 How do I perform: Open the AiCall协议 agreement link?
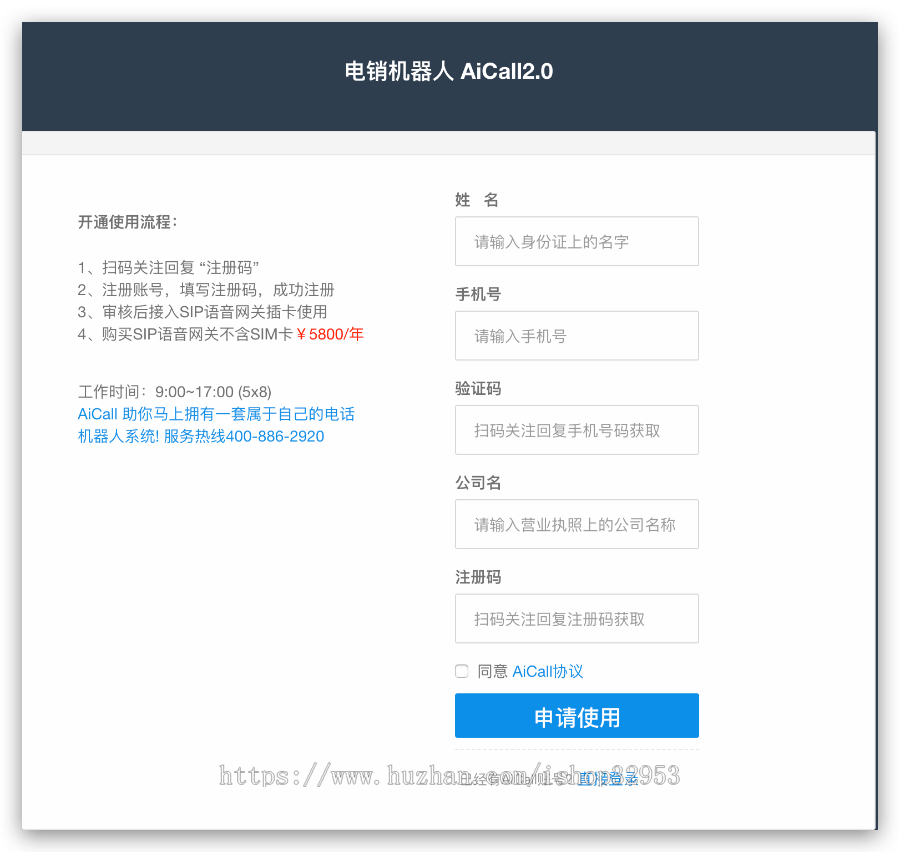coord(547,671)
